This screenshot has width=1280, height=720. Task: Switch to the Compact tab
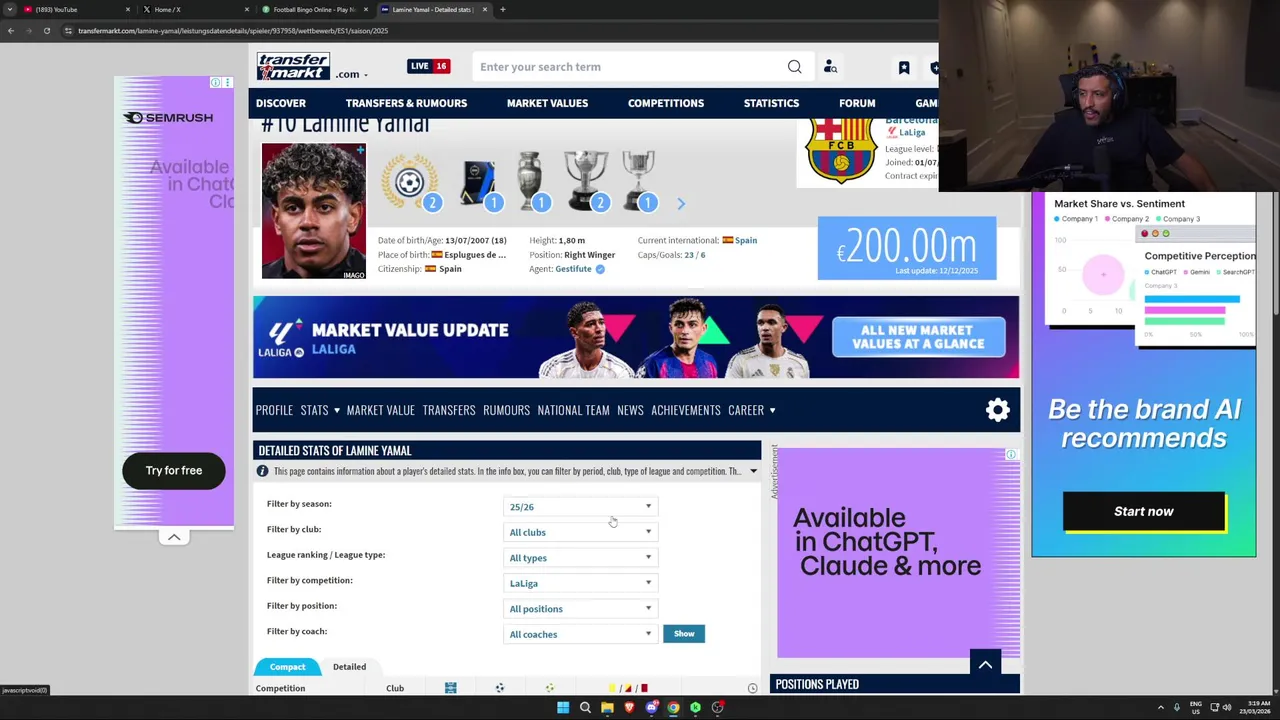(x=287, y=667)
